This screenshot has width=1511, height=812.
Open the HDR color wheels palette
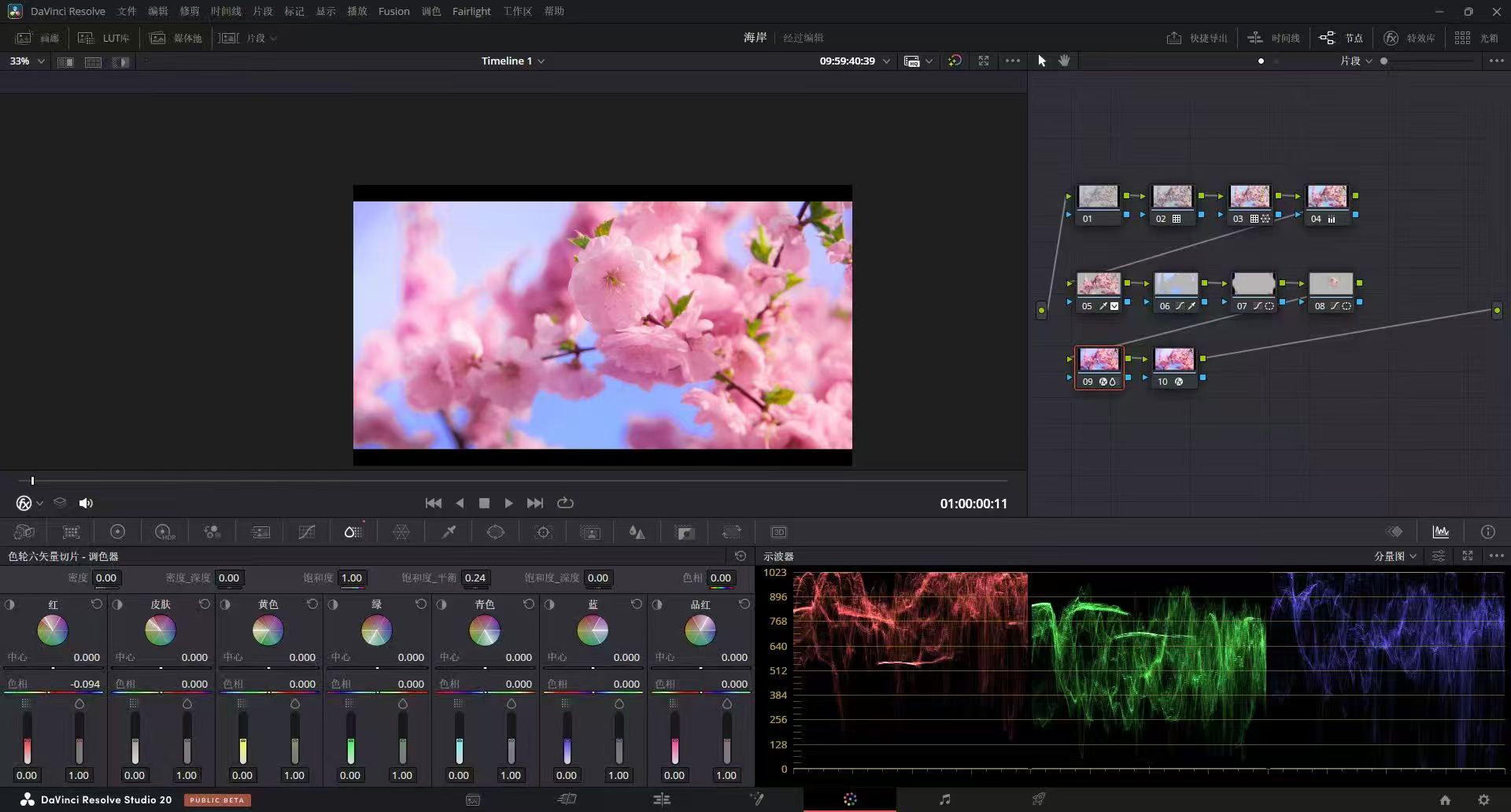164,533
